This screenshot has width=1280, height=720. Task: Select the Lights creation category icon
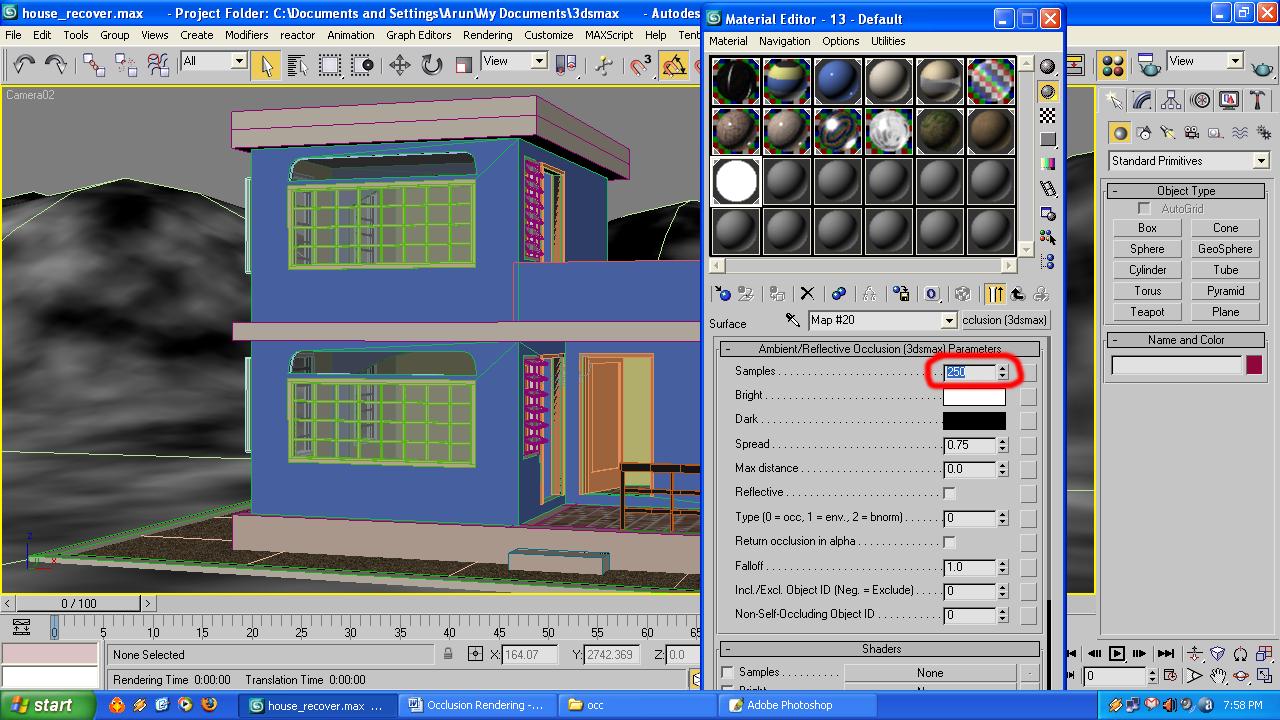click(x=1167, y=132)
